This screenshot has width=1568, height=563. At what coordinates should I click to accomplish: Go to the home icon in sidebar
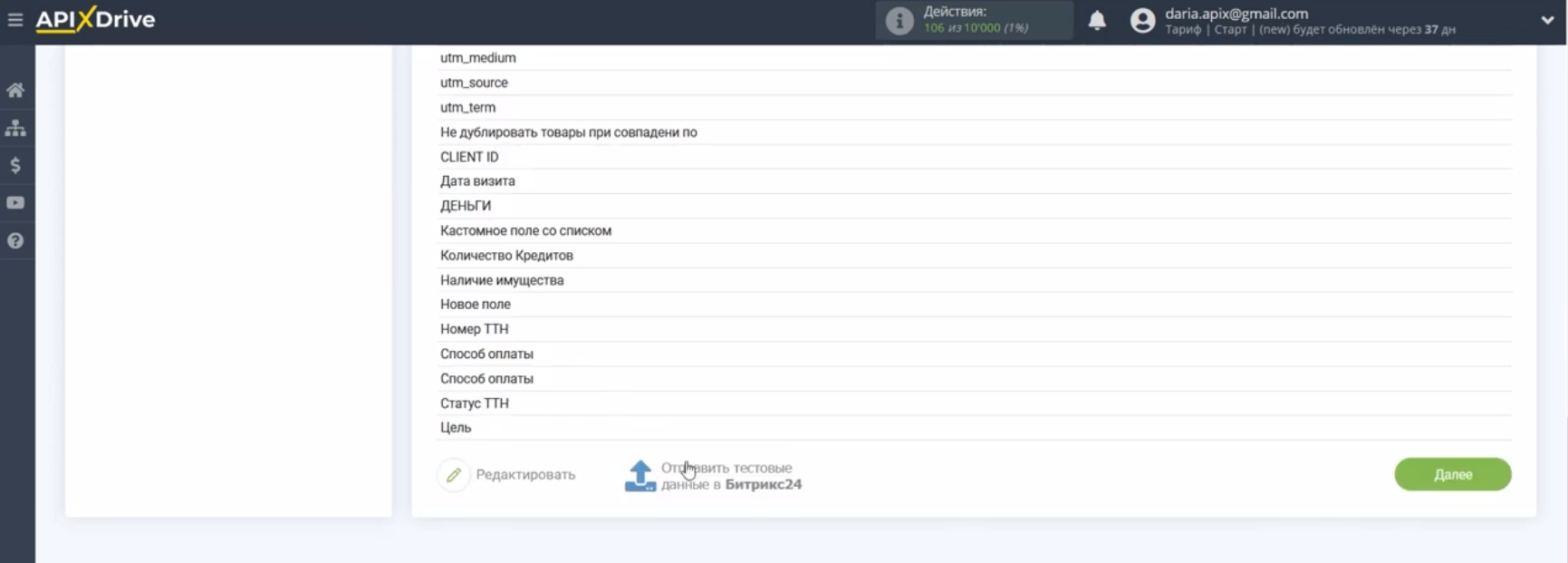pos(15,90)
